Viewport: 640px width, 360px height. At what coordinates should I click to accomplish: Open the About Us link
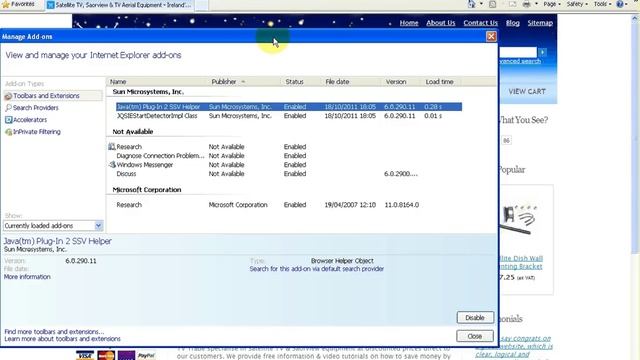pos(440,23)
